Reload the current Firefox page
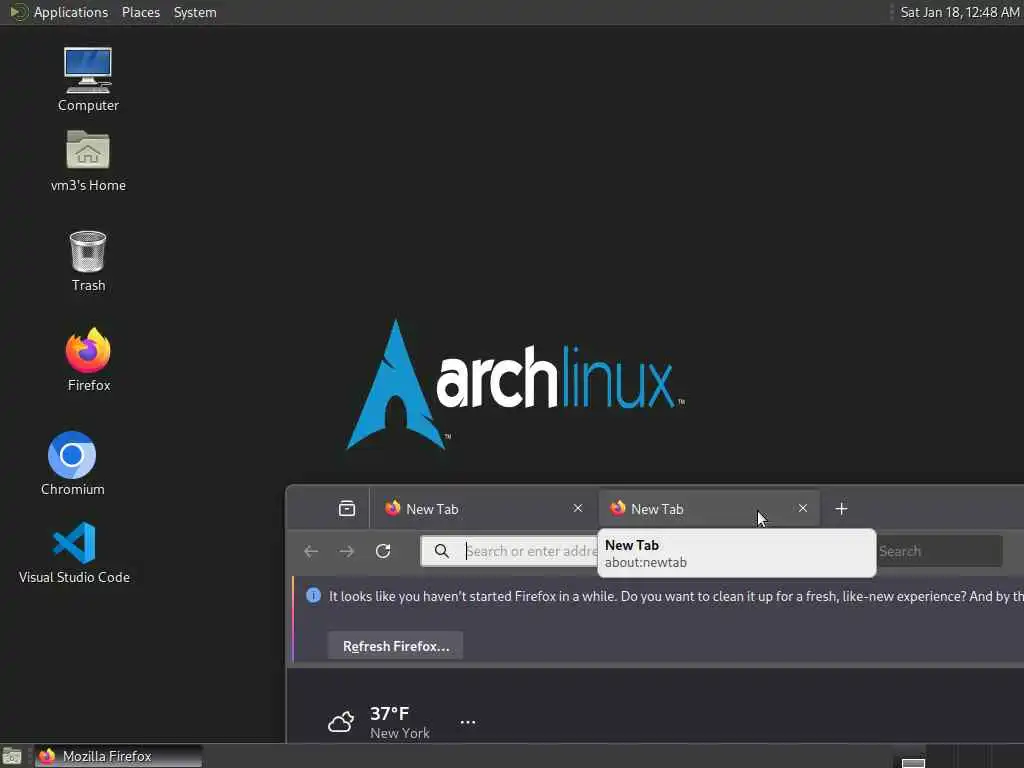The height and width of the screenshot is (768, 1024). pos(383,551)
